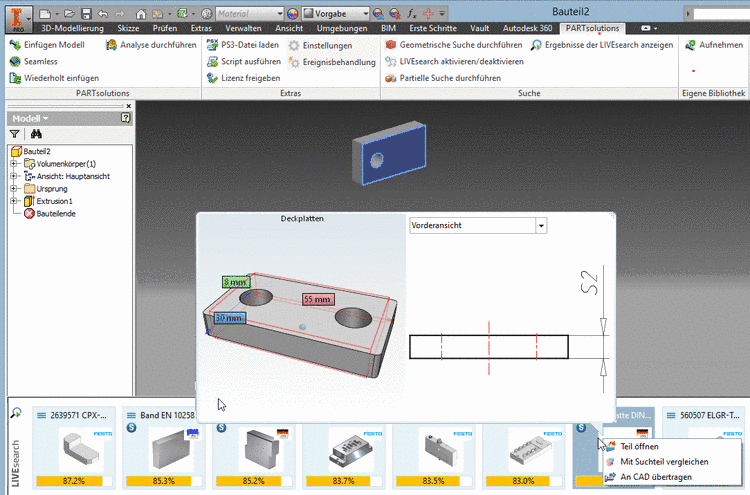This screenshot has height=495, width=750.
Task: Click the 83.5% match bar
Action: tap(433, 481)
